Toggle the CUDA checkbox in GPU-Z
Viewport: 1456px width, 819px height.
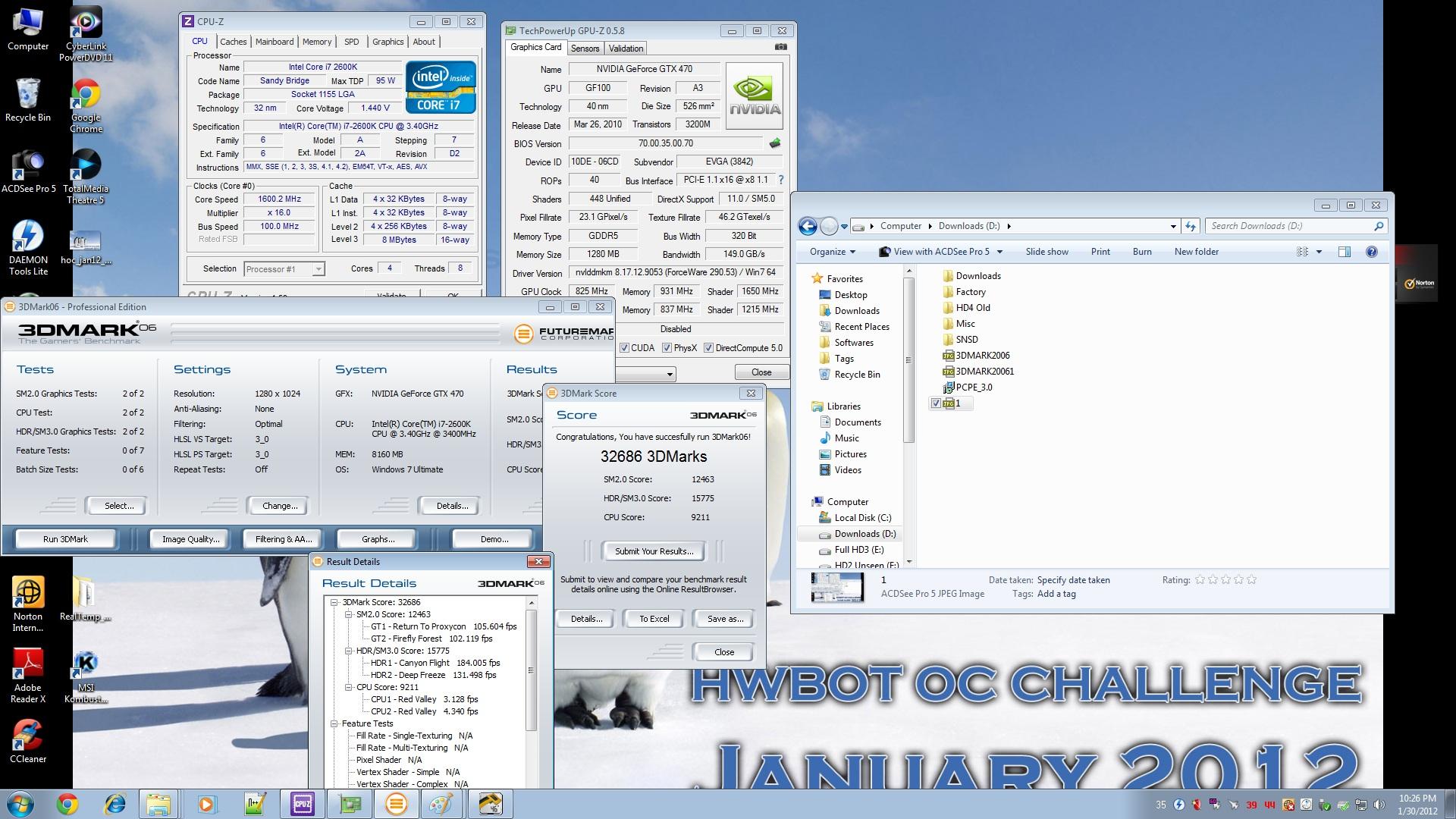[x=624, y=348]
